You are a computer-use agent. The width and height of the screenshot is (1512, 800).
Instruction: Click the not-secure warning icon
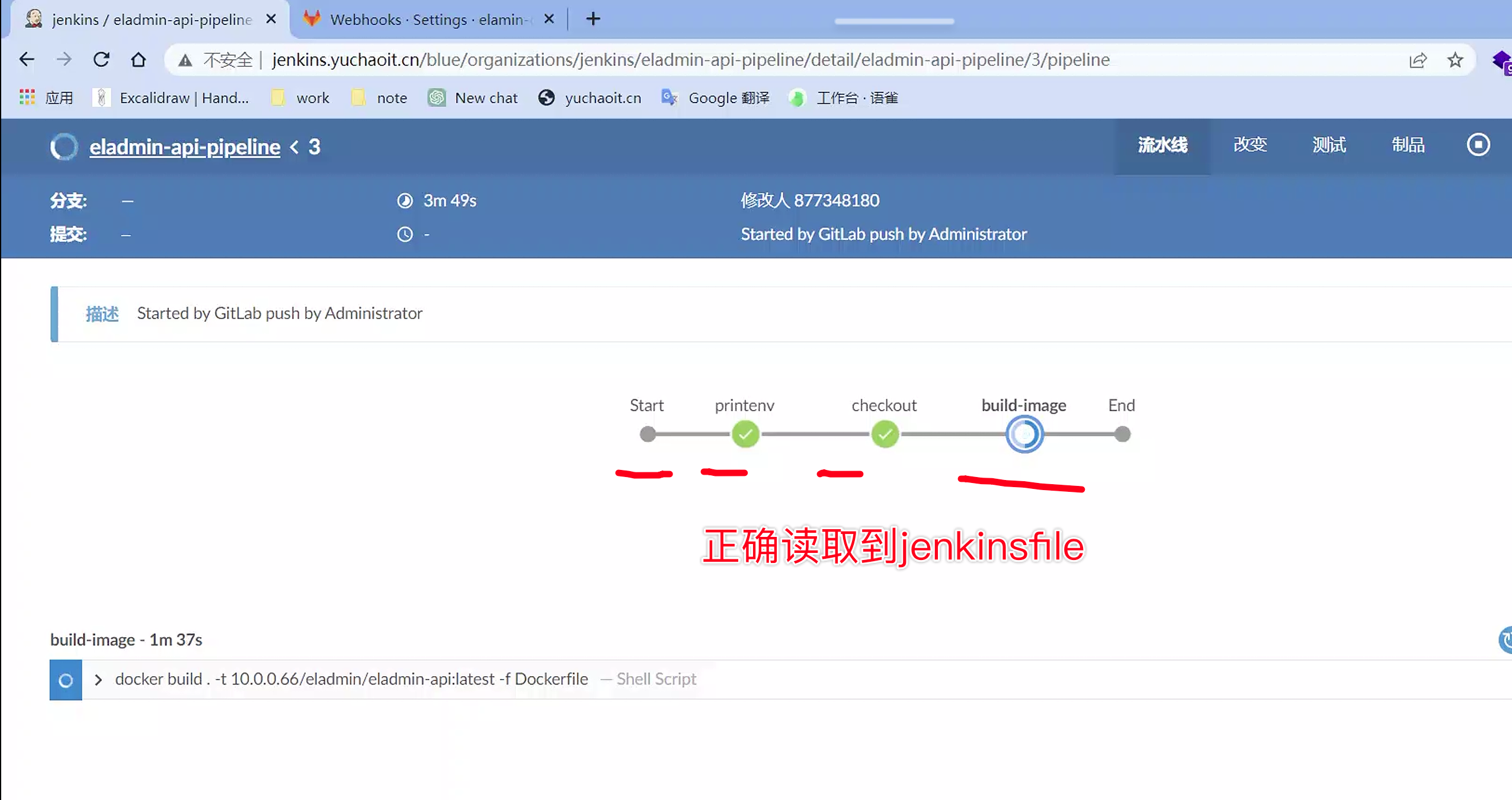[185, 60]
